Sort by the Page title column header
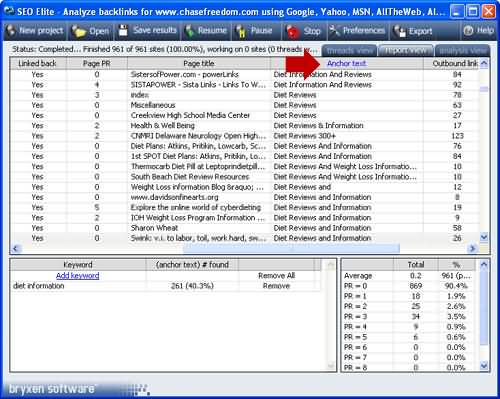The image size is (500, 399). [199, 63]
